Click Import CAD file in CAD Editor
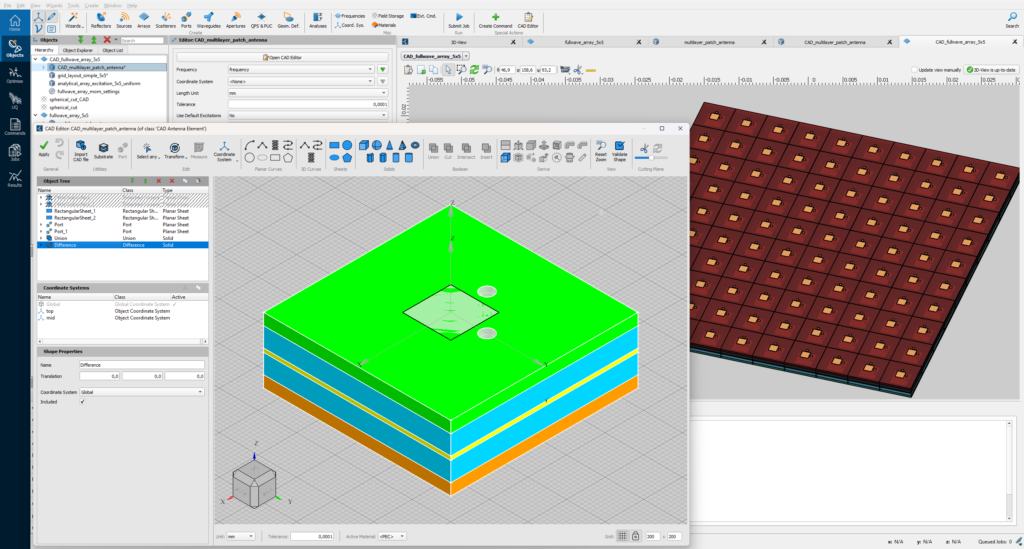Image resolution: width=1024 pixels, height=549 pixels. pos(80,151)
